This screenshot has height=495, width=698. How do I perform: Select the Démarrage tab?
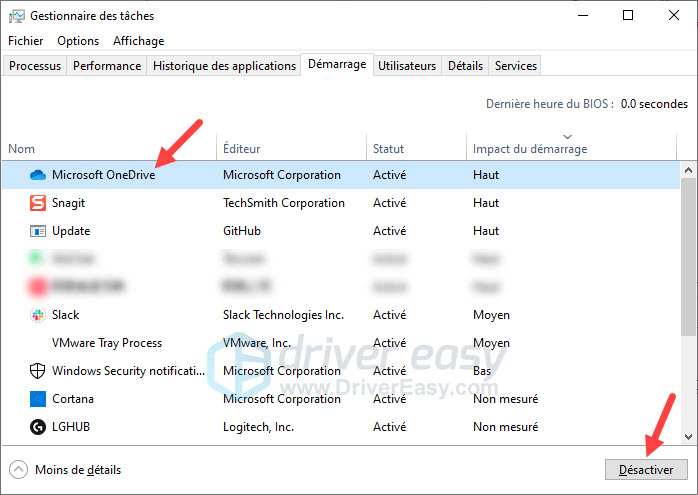[337, 65]
